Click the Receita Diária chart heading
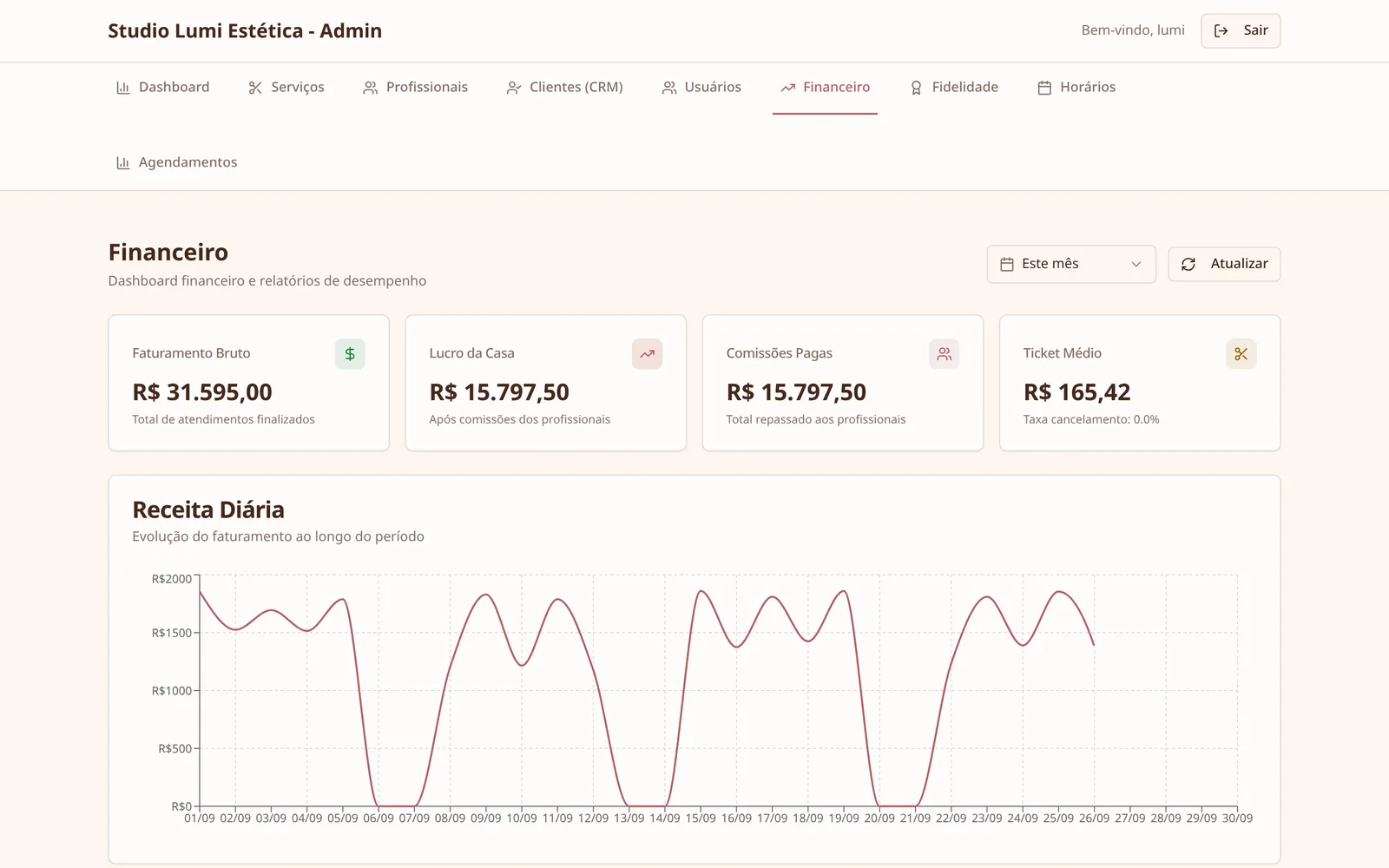 208,510
